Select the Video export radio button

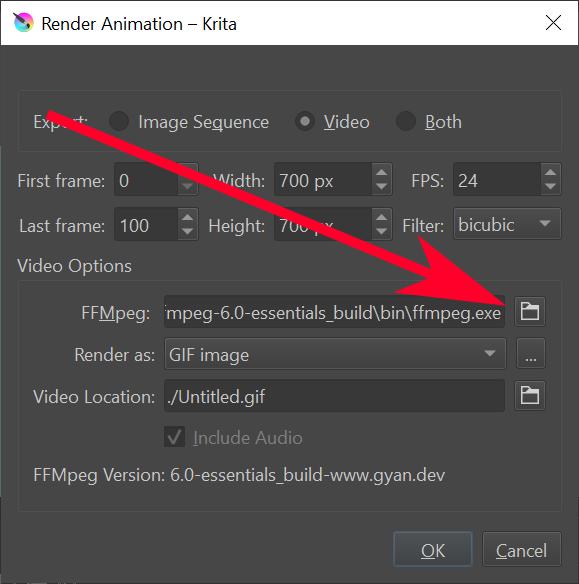coord(305,121)
